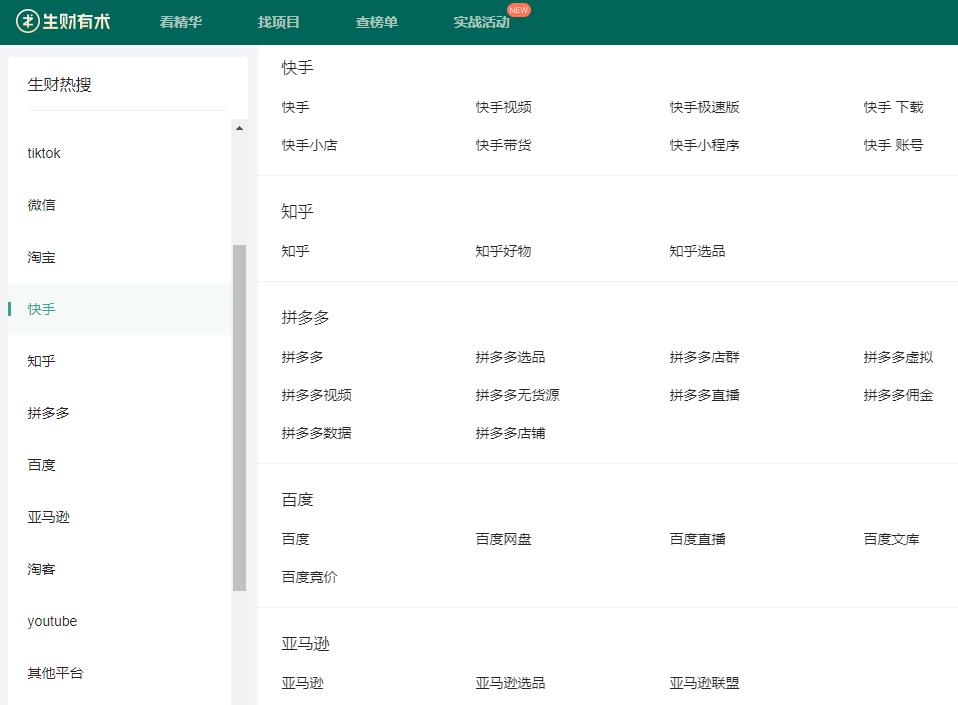Open the 拼多多店铺 keyword link
This screenshot has width=958, height=705.
coord(510,433)
